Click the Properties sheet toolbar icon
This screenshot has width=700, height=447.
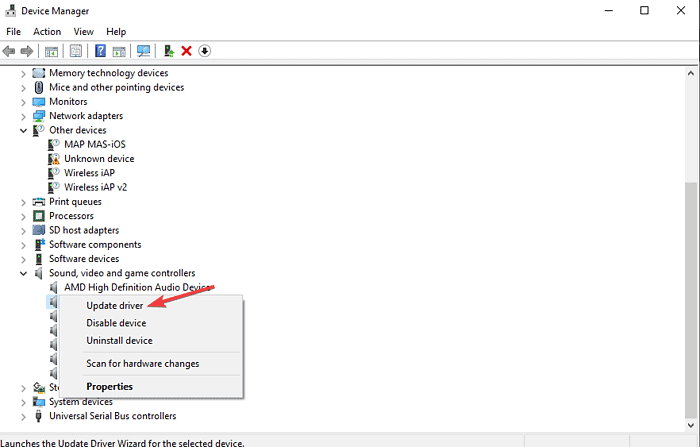(x=76, y=51)
